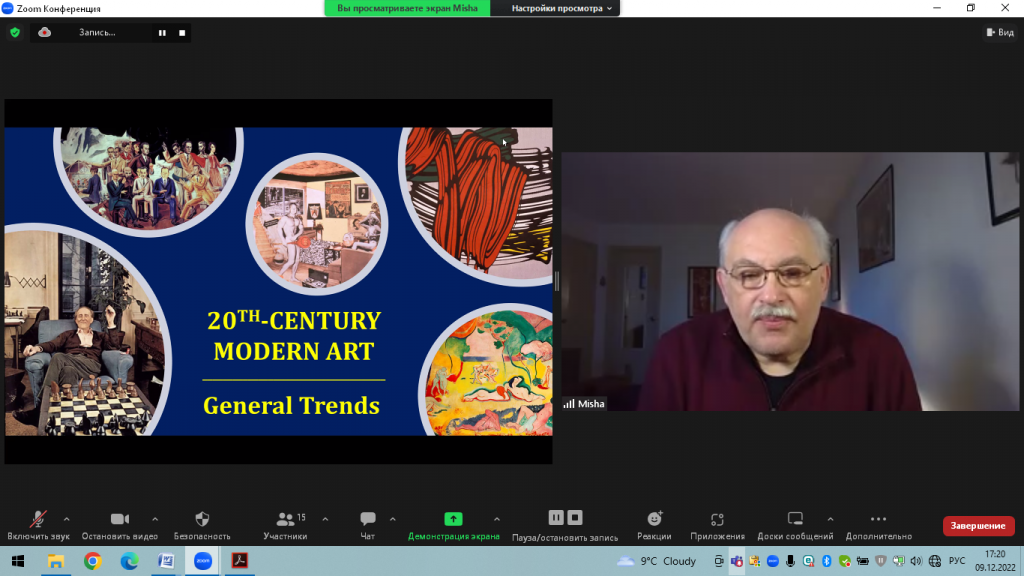Viewport: 1024px width, 576px height.
Task: Open the Word document taskbar icon
Action: point(166,561)
